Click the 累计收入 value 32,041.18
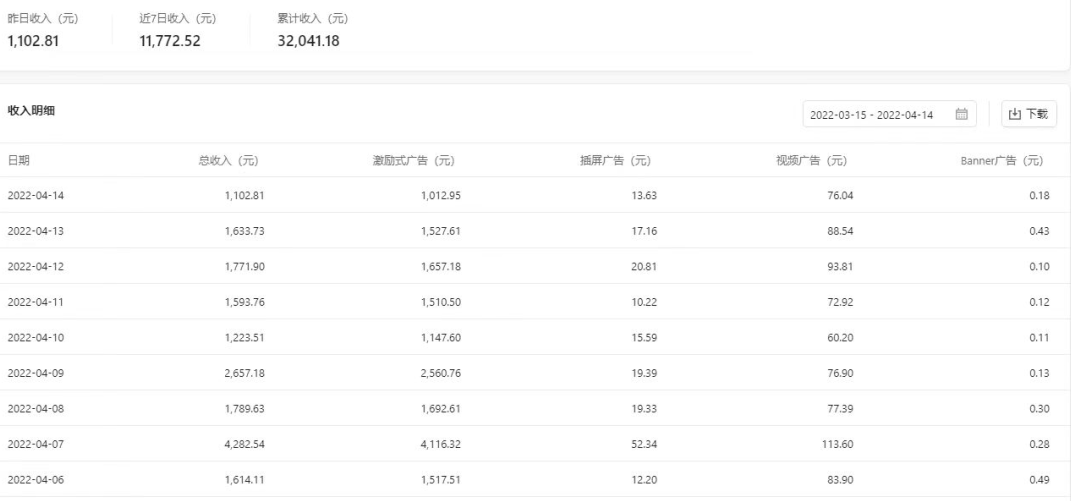The height and width of the screenshot is (501, 1071). click(x=309, y=41)
